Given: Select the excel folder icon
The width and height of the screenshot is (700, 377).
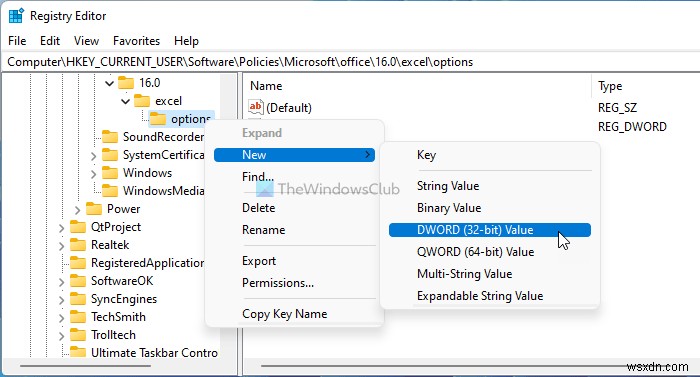Looking at the screenshot, I should point(142,101).
